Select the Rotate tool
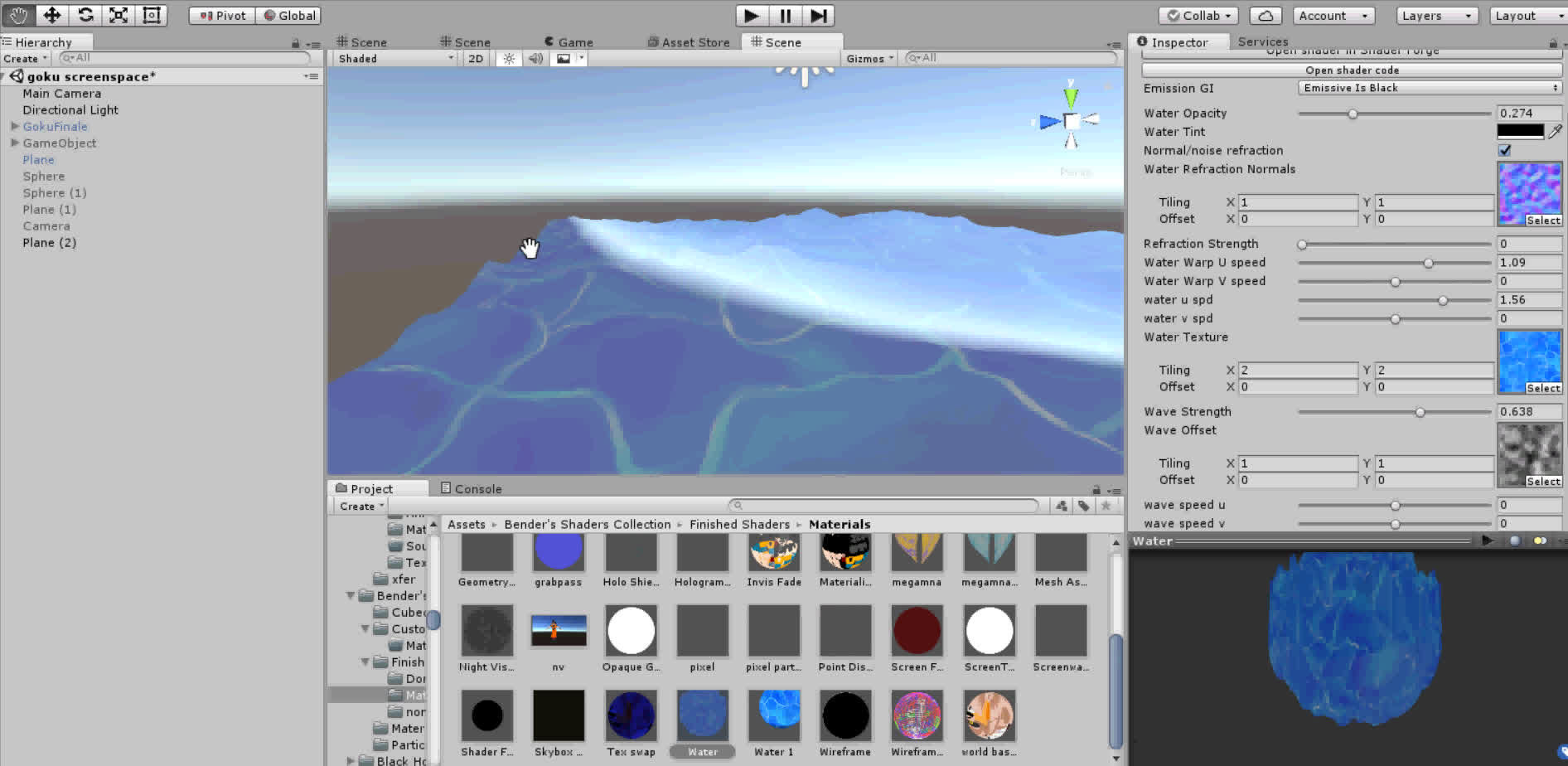The width and height of the screenshot is (1568, 766). tap(85, 15)
